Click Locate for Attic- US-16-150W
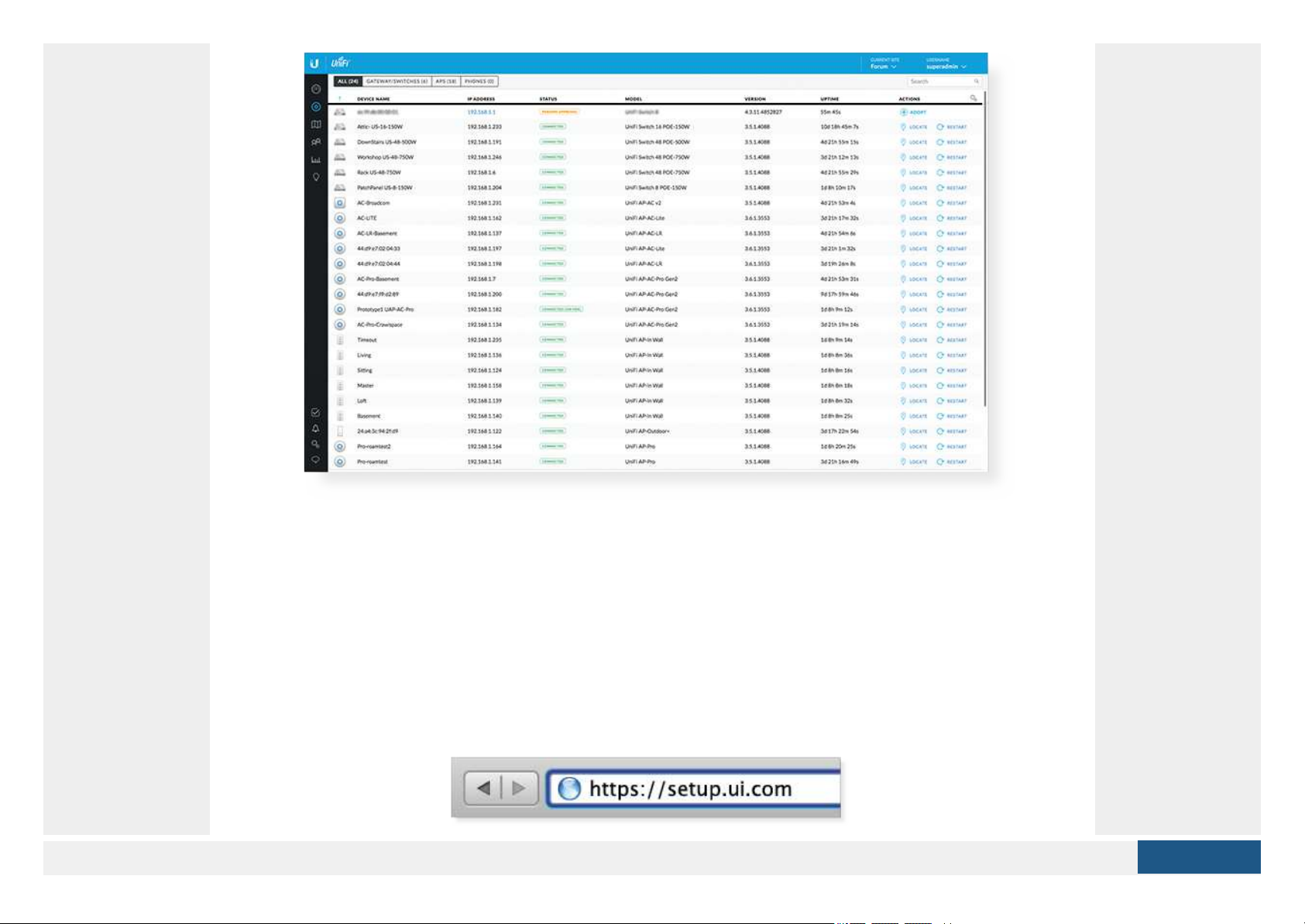The height and width of the screenshot is (924, 1305). click(914, 127)
